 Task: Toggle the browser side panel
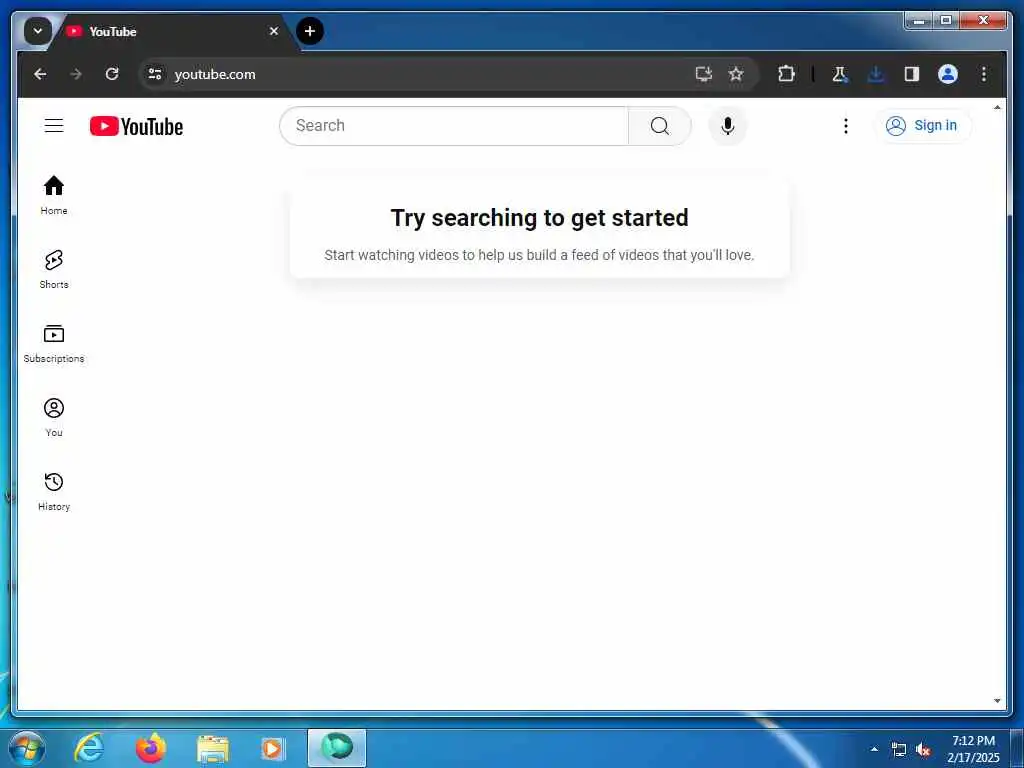click(x=912, y=74)
